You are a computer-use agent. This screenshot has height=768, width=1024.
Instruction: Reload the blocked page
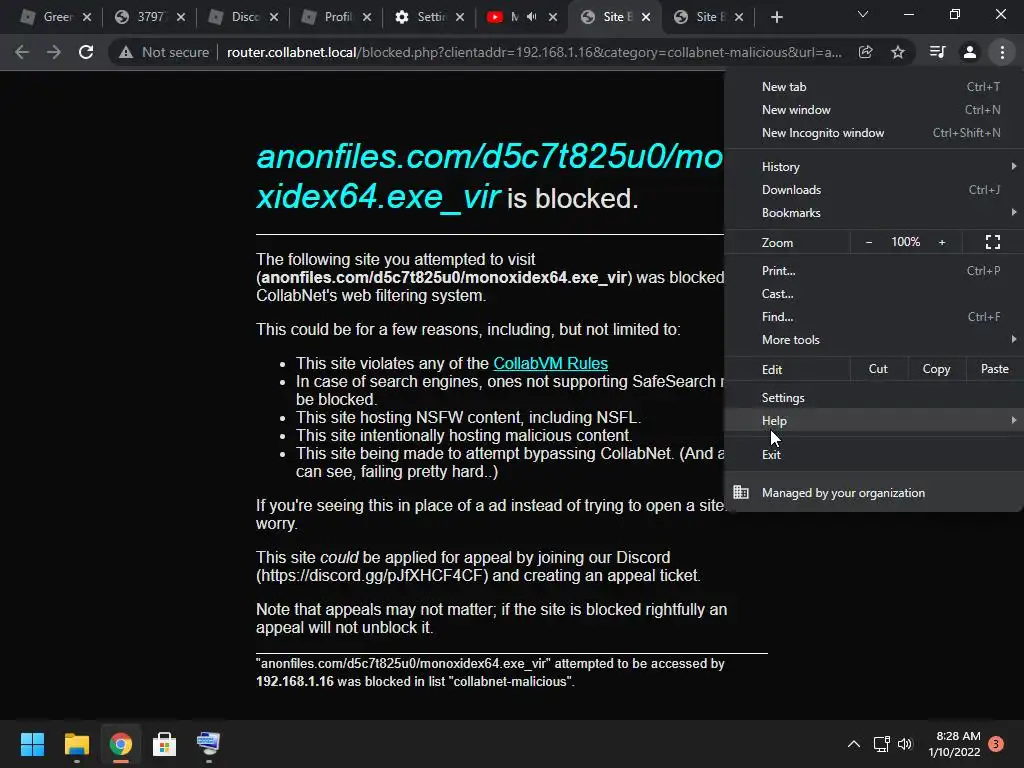[86, 52]
